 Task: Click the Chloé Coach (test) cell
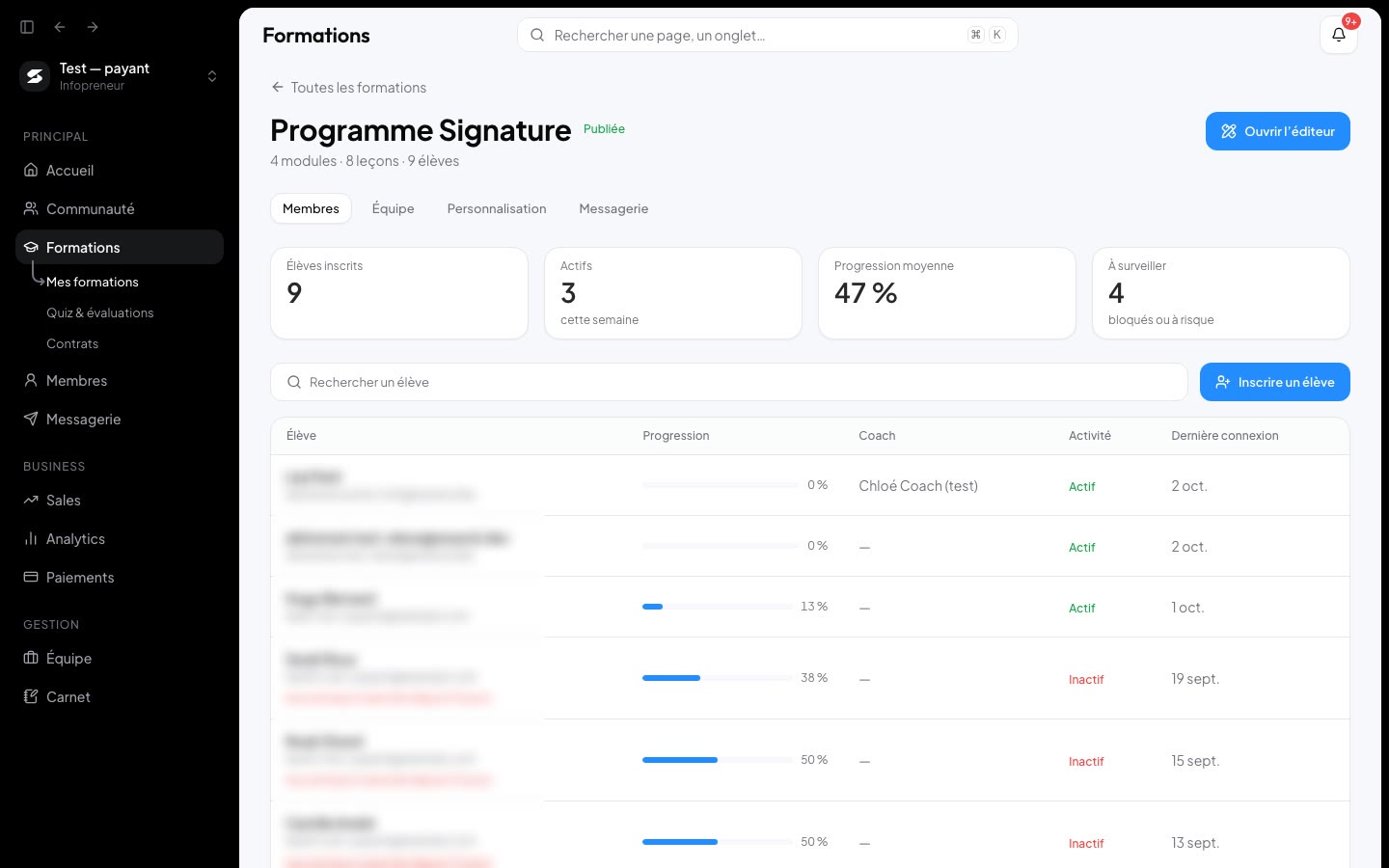click(x=918, y=486)
